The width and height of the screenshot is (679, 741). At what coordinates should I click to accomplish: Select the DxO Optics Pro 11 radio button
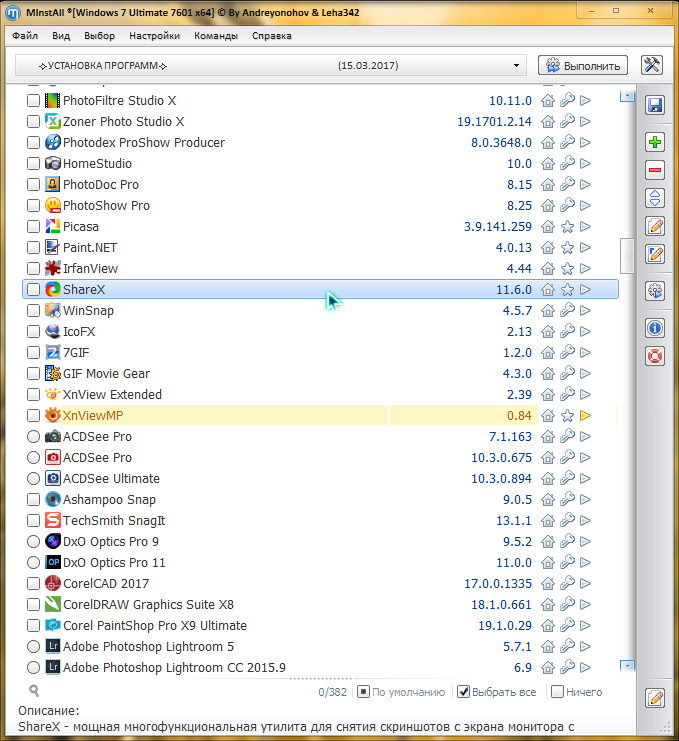[x=33, y=562]
